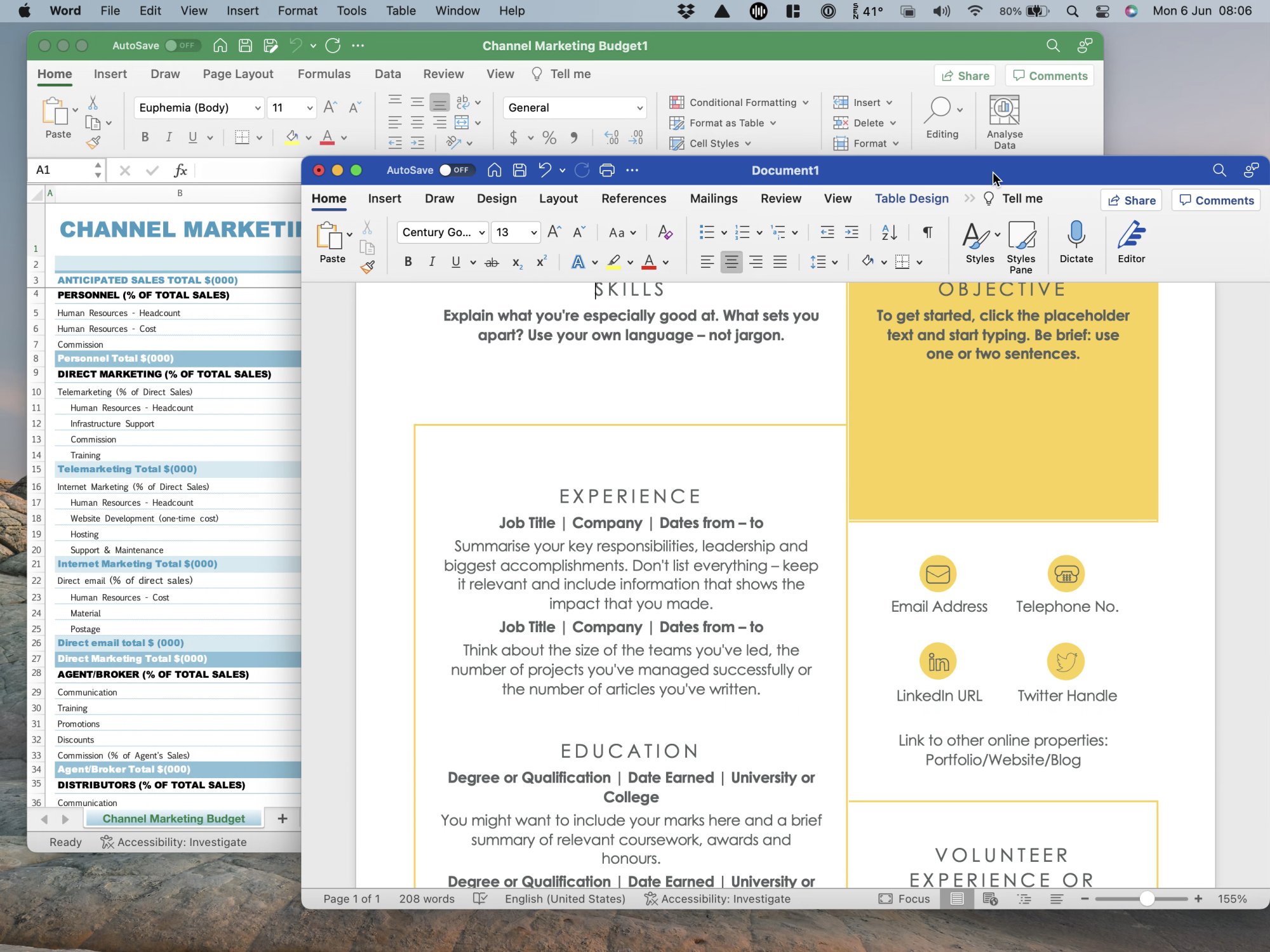This screenshot has width=1270, height=952.
Task: Adjust the zoom slider in Word status bar
Action: click(x=1146, y=899)
